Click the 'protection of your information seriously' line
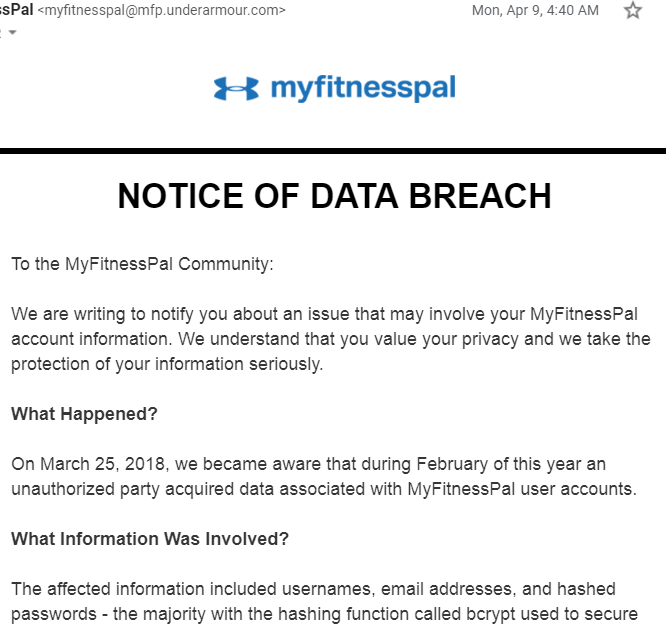Viewport: 666px width, 624px height. [167, 364]
